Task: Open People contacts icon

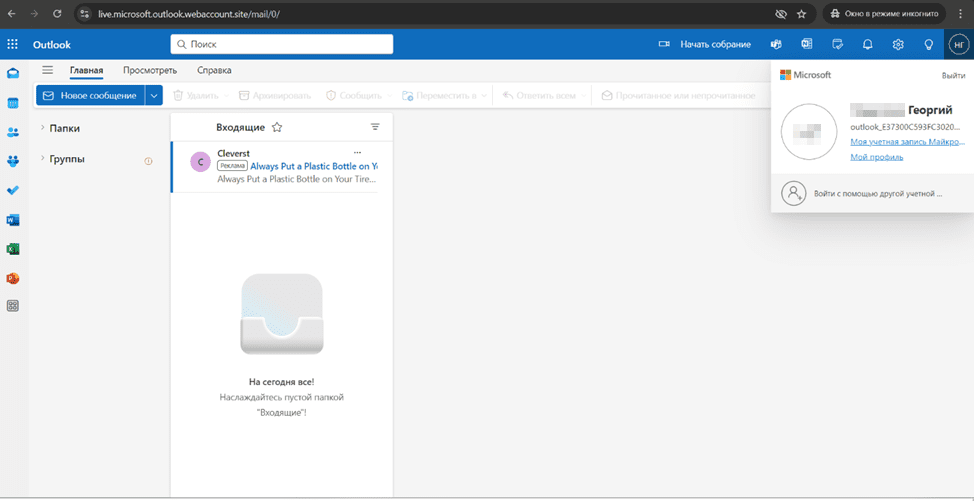Action: (12, 132)
